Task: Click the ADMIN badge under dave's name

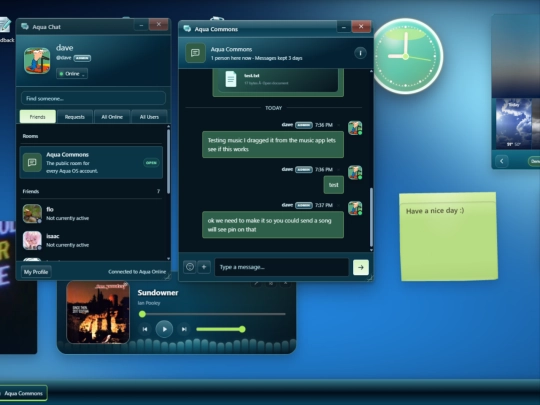Action: click(x=82, y=58)
